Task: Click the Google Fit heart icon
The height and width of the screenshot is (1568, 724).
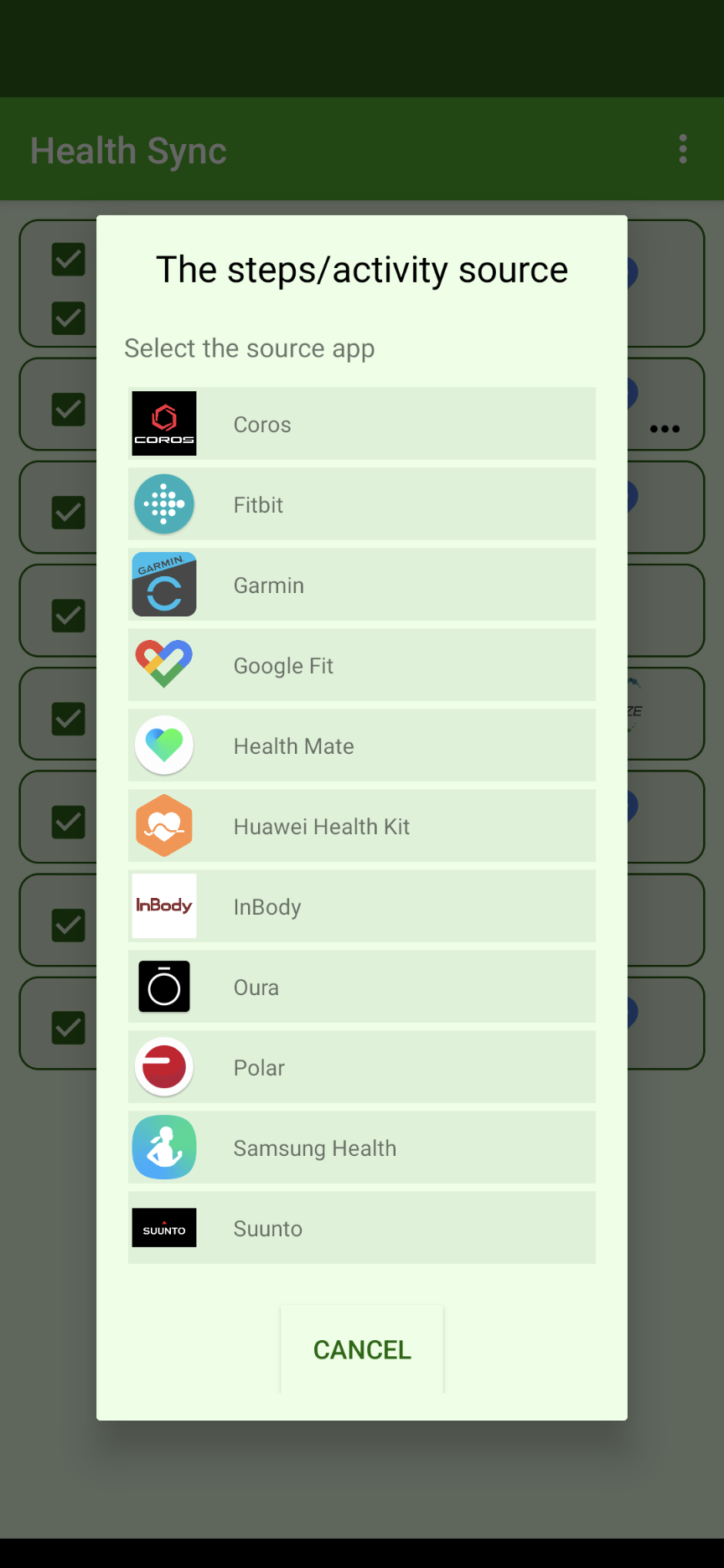Action: 163,664
